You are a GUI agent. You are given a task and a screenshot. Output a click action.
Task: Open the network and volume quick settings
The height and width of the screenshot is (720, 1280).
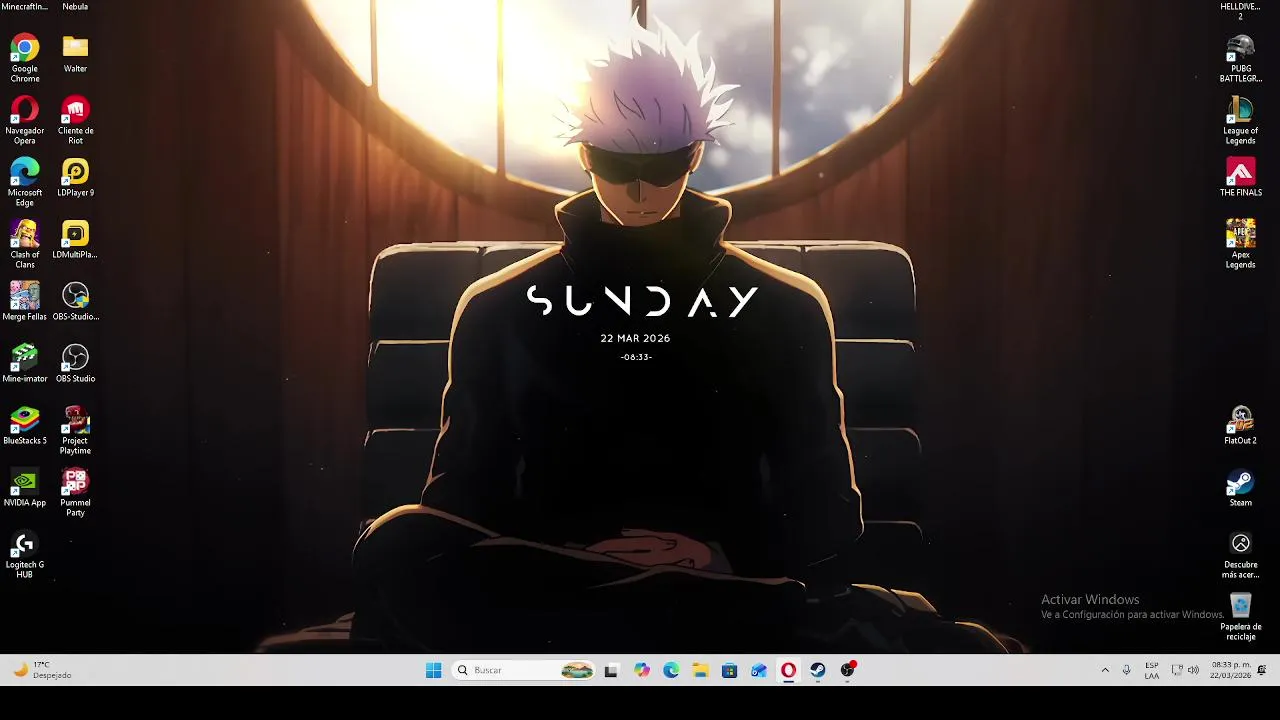pyautogui.click(x=1185, y=670)
